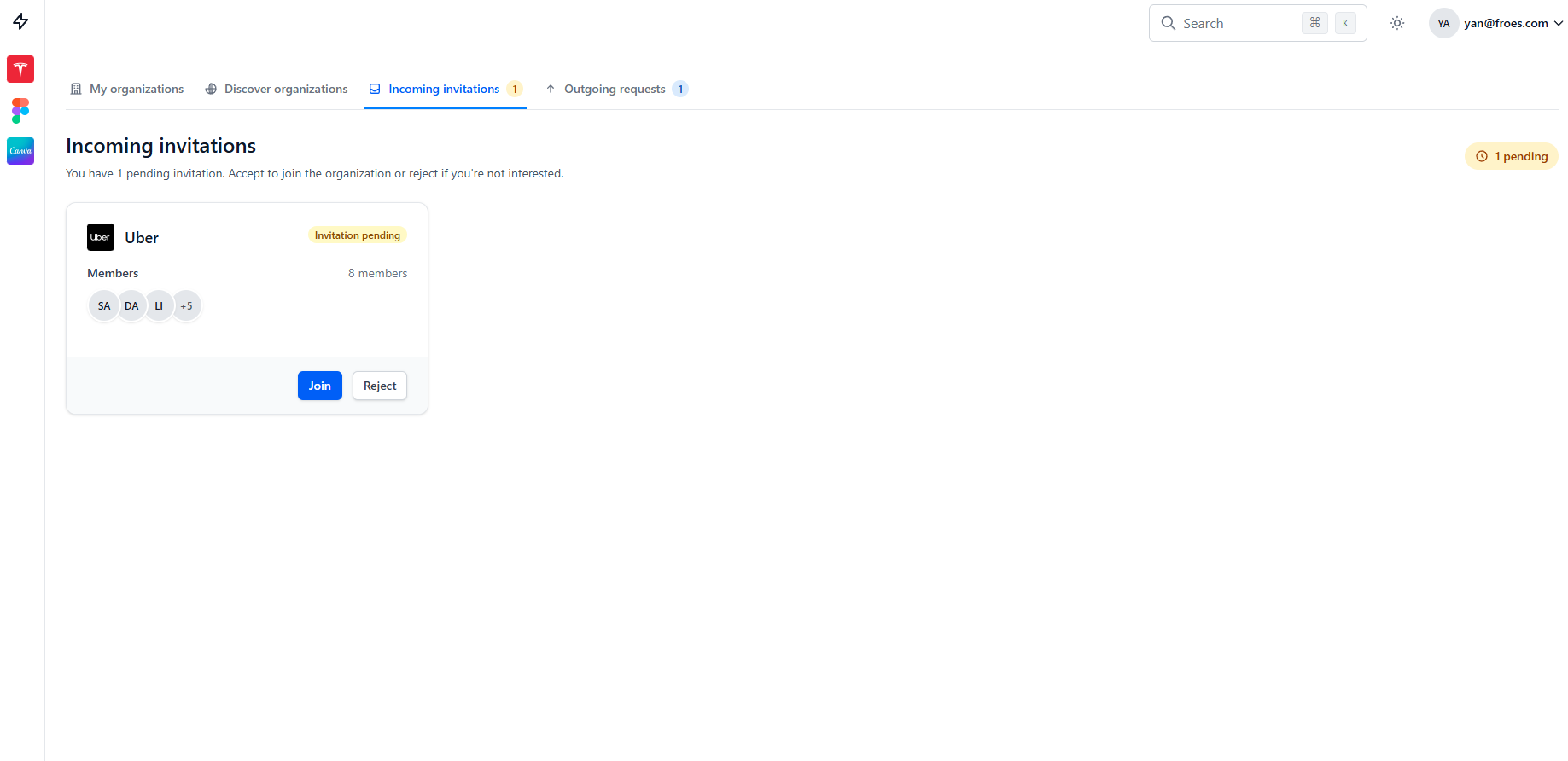Viewport: 1568px width, 761px height.
Task: Open the Figma organization in sidebar
Action: pyautogui.click(x=20, y=110)
